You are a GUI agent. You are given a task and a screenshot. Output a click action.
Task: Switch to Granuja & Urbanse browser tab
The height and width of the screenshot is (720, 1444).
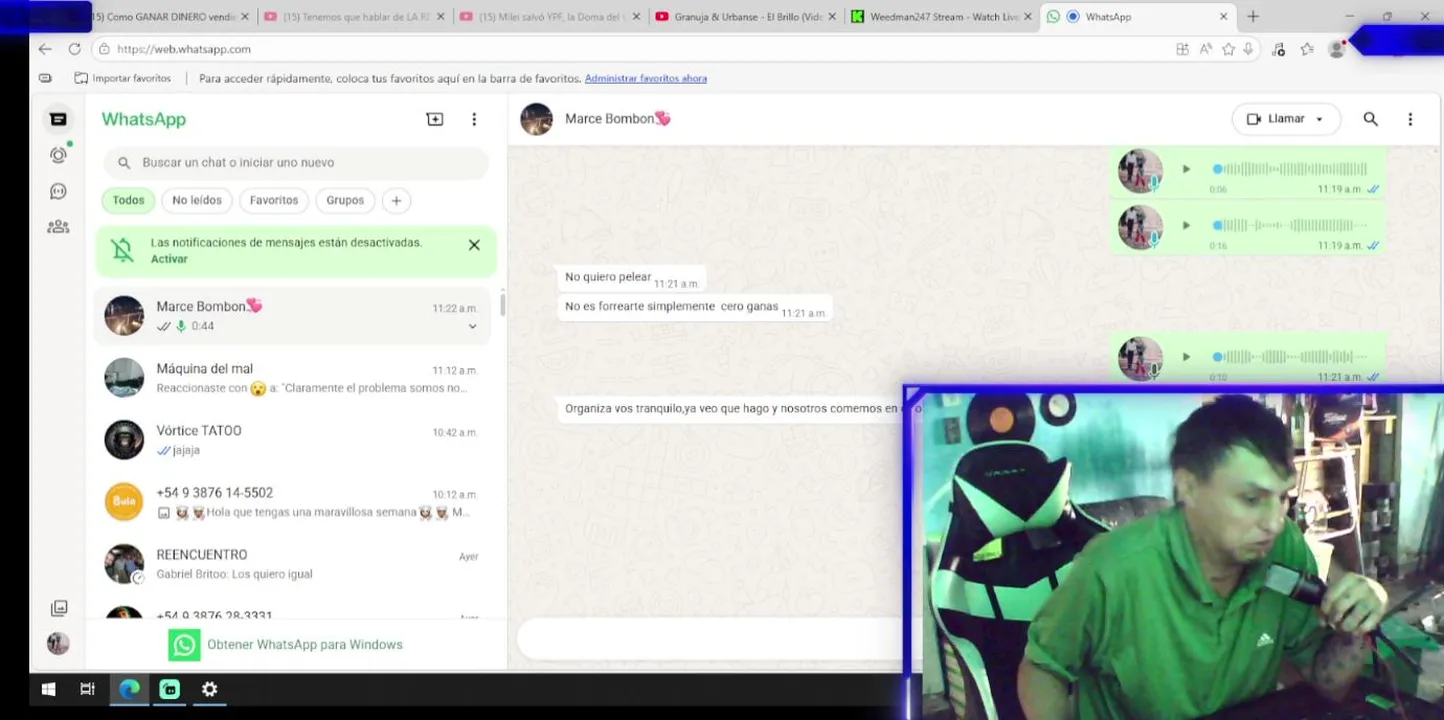(x=748, y=16)
